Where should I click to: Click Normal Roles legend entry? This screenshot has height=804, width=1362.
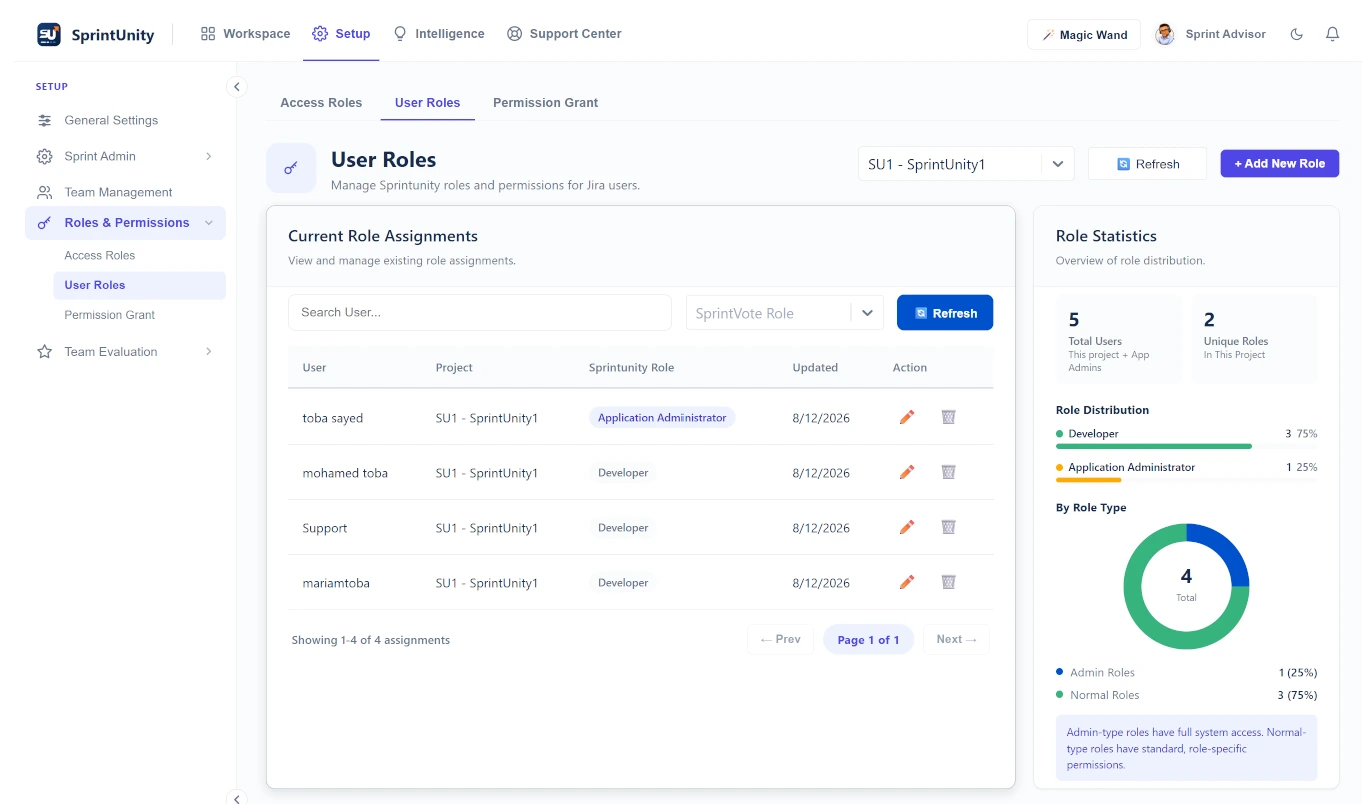[x=1186, y=695]
